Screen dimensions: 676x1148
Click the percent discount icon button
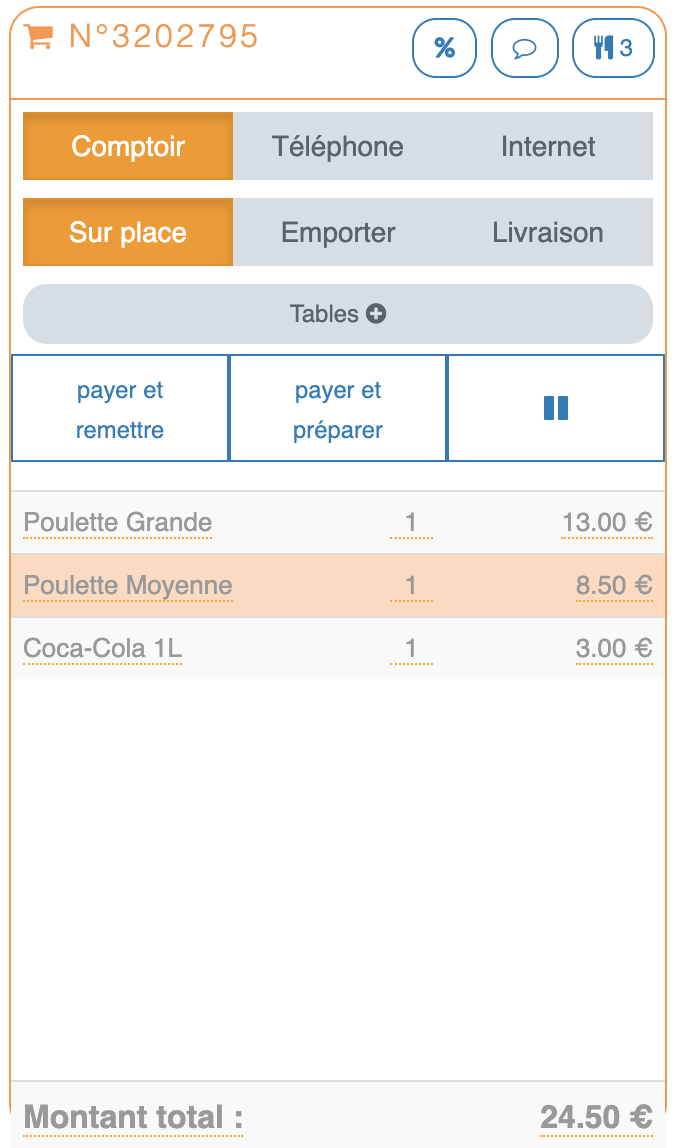(x=444, y=48)
